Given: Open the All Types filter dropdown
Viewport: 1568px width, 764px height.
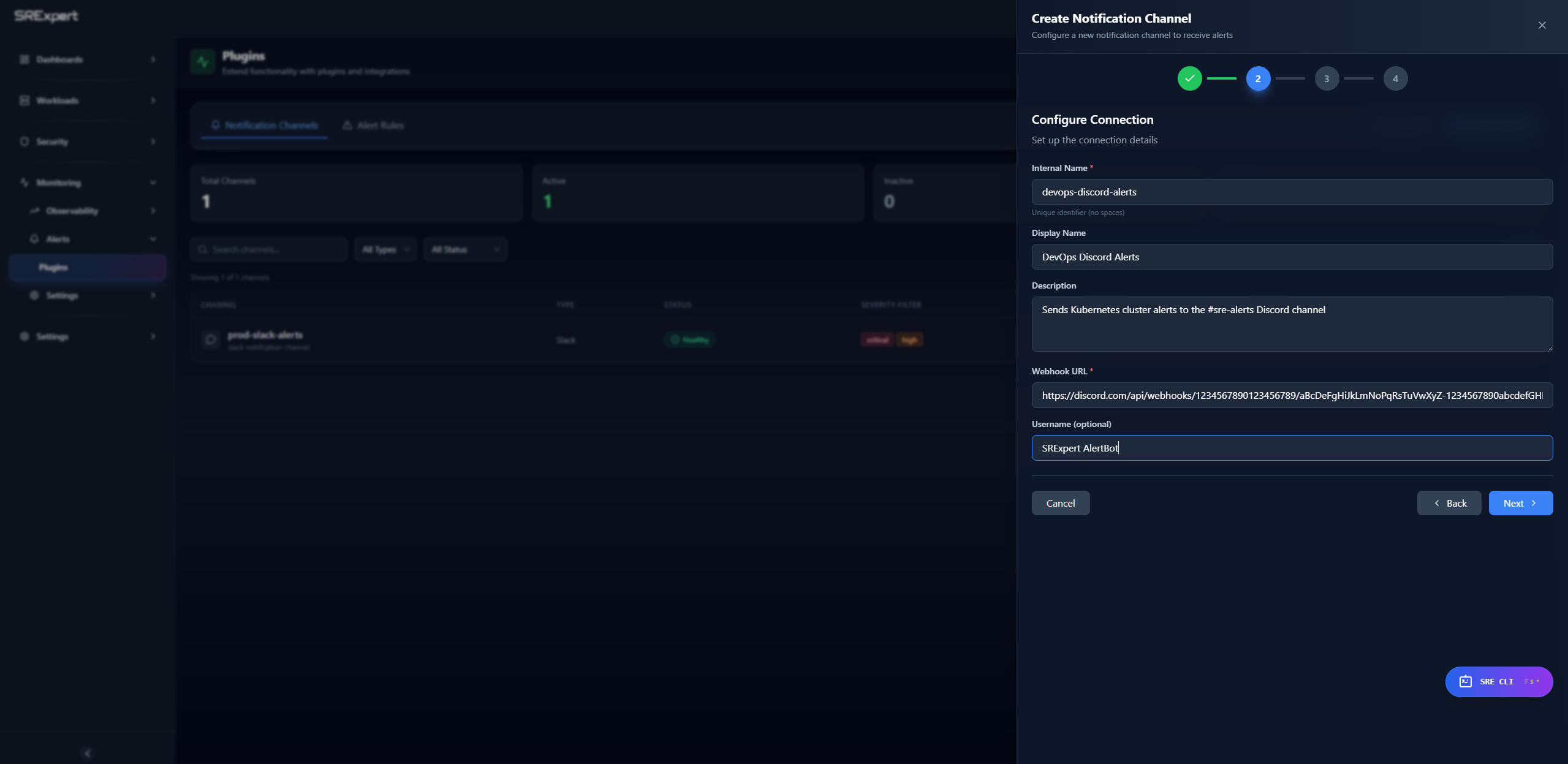Looking at the screenshot, I should coord(385,249).
